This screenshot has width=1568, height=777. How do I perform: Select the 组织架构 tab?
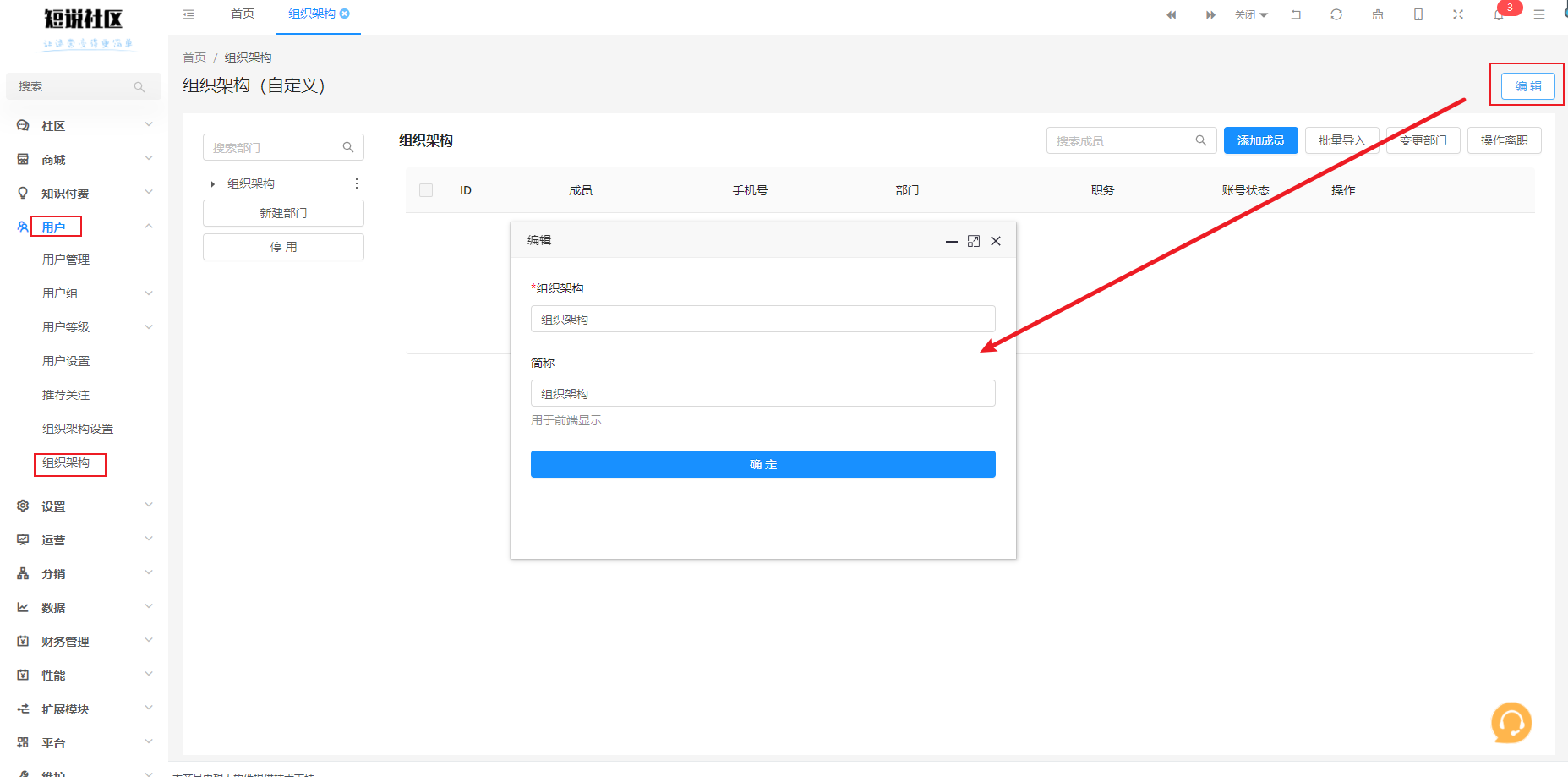click(312, 14)
